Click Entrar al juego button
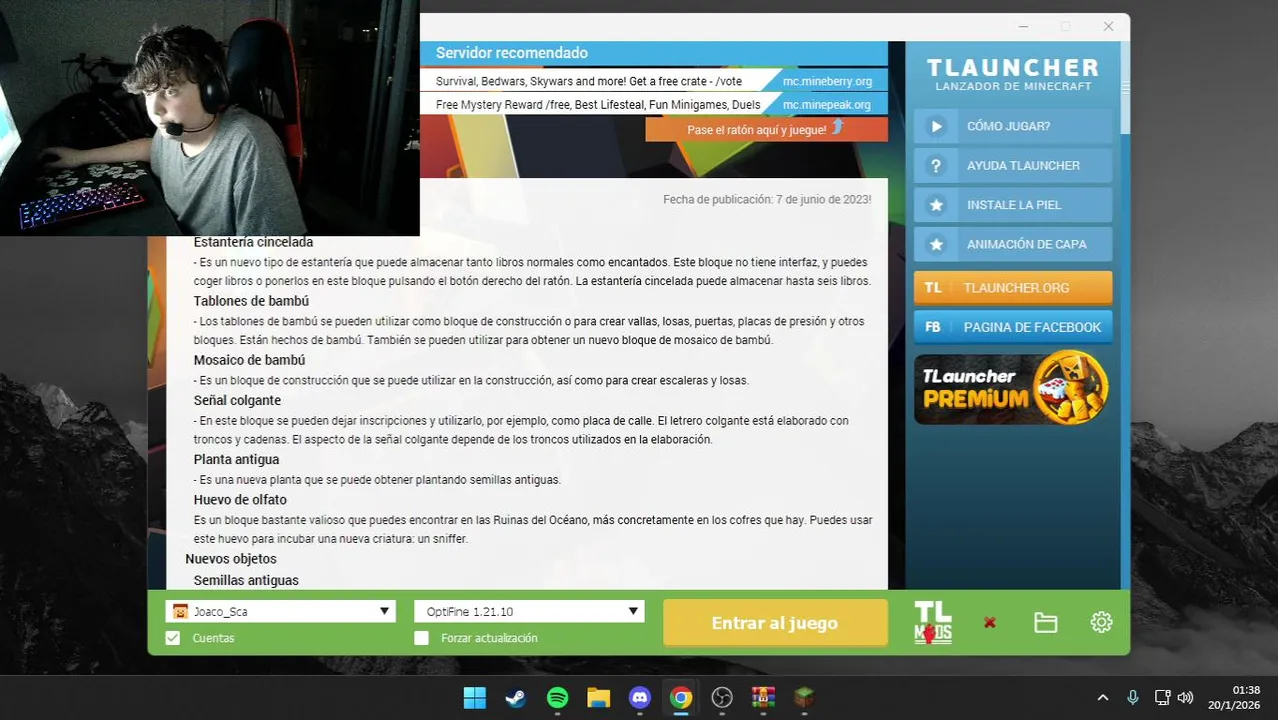 (775, 623)
